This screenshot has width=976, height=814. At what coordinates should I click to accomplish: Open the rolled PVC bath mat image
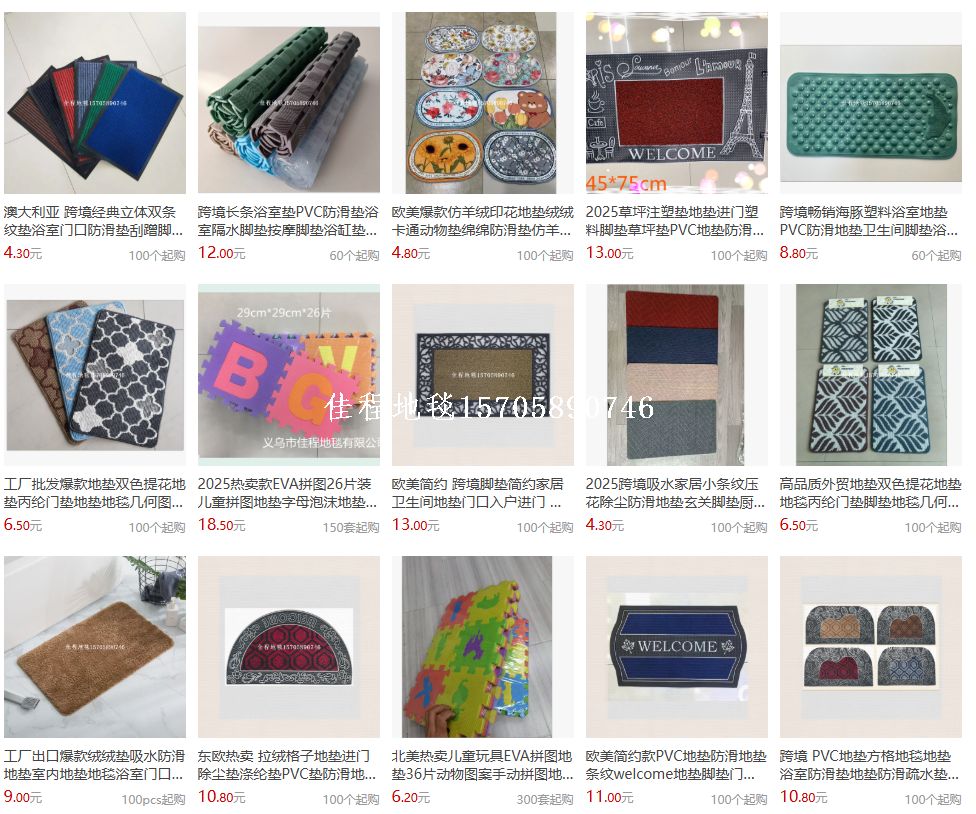[x=289, y=103]
